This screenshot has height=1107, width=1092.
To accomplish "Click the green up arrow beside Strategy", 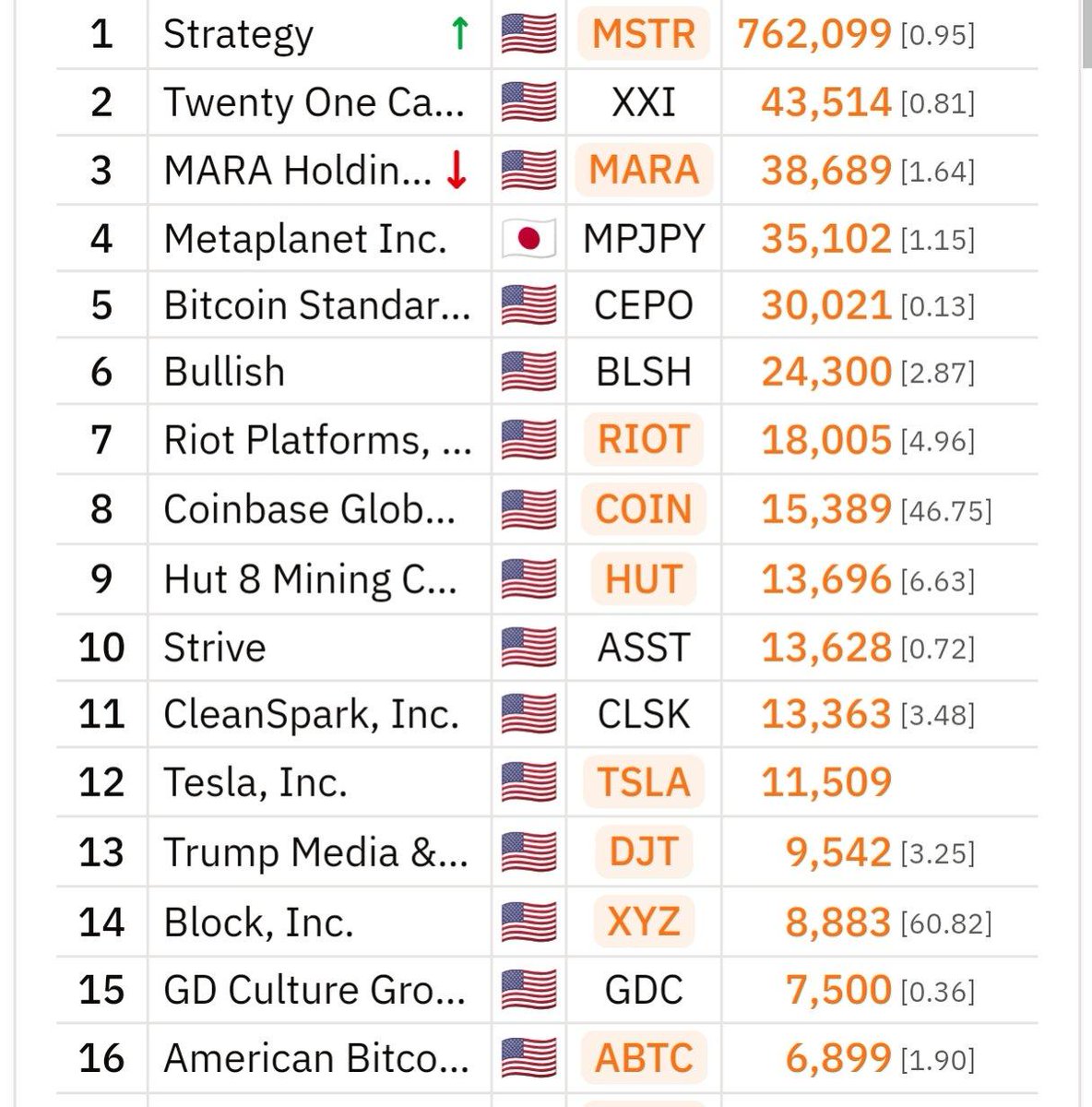I will pos(460,34).
